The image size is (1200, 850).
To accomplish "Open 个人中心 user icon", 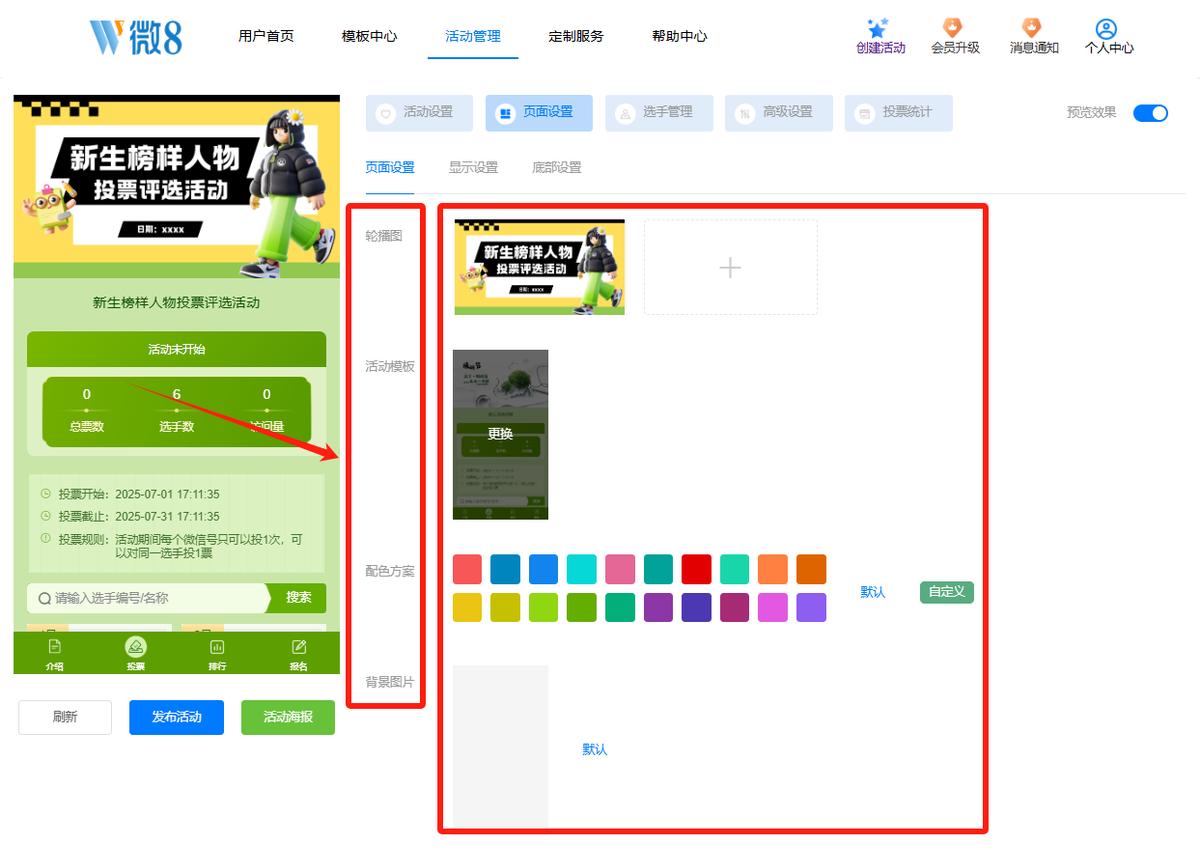I will click(x=1106, y=29).
